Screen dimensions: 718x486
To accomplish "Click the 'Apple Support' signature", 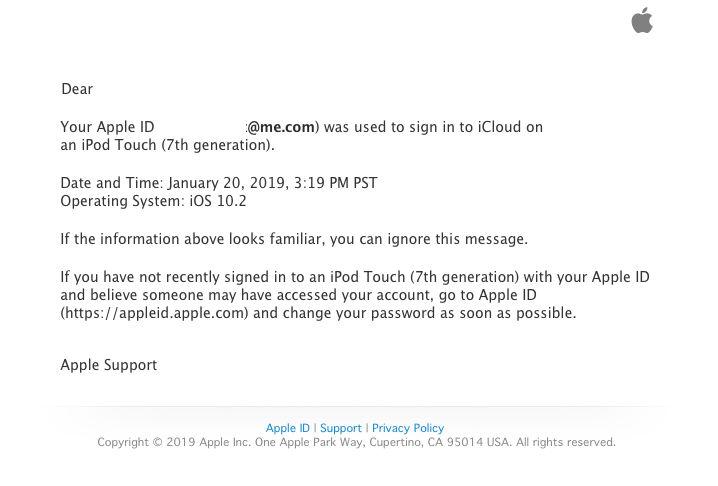I will 109,365.
